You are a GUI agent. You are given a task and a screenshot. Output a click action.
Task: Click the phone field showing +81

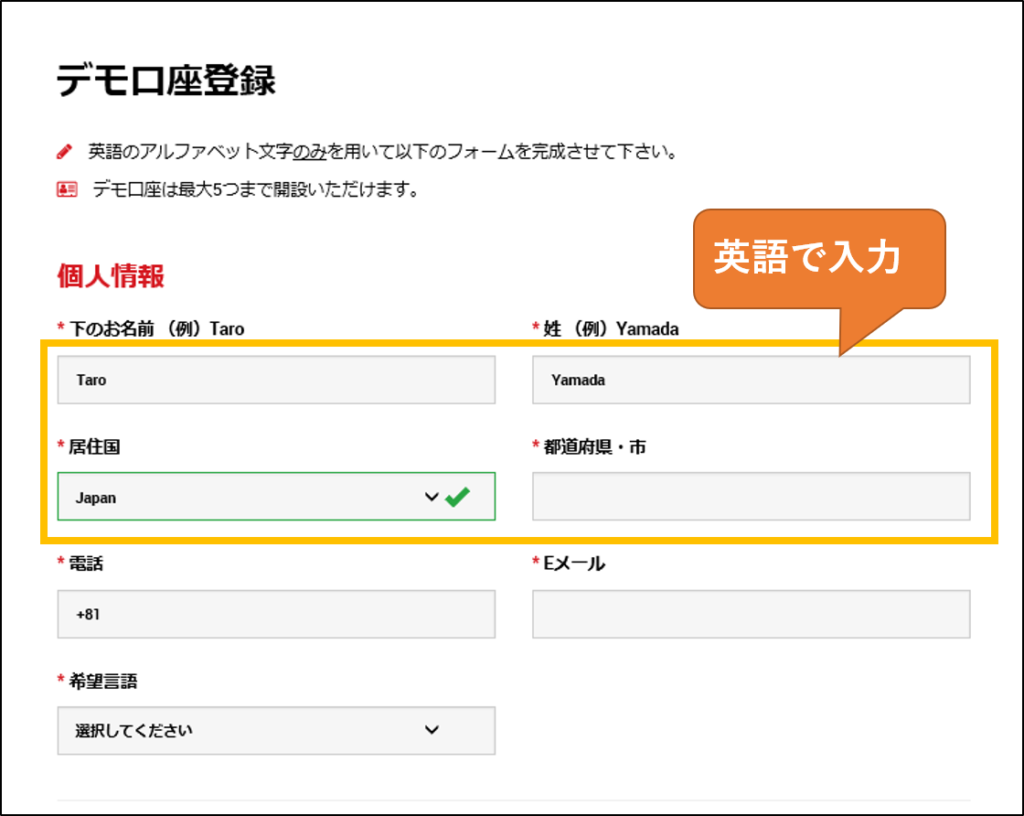point(276,614)
